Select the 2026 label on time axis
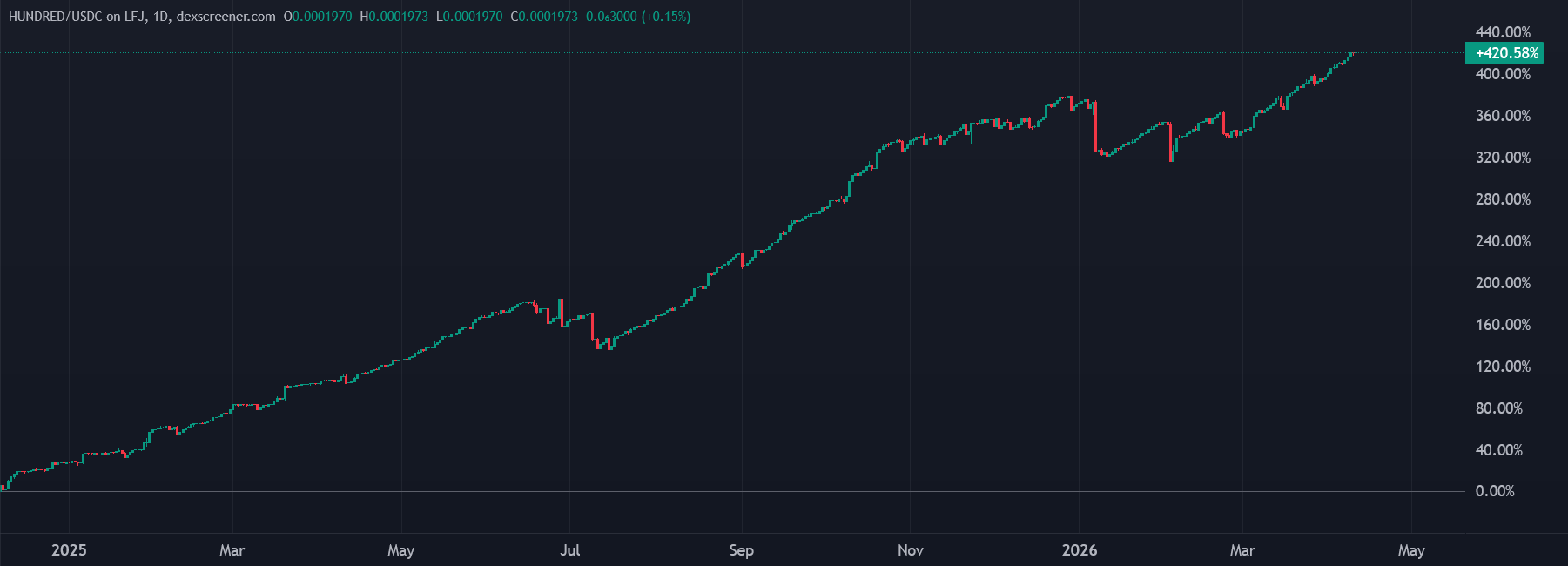This screenshot has width=1568, height=566. pyautogui.click(x=1080, y=550)
